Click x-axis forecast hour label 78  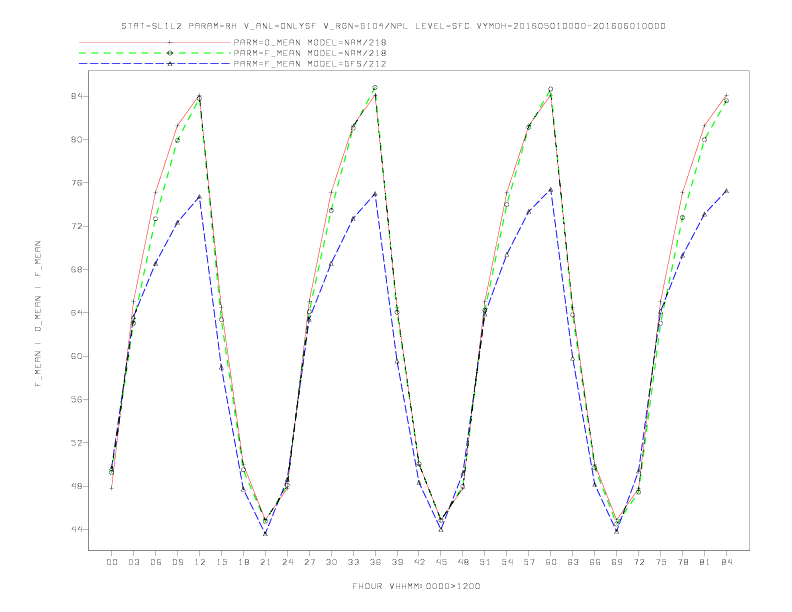click(x=682, y=562)
